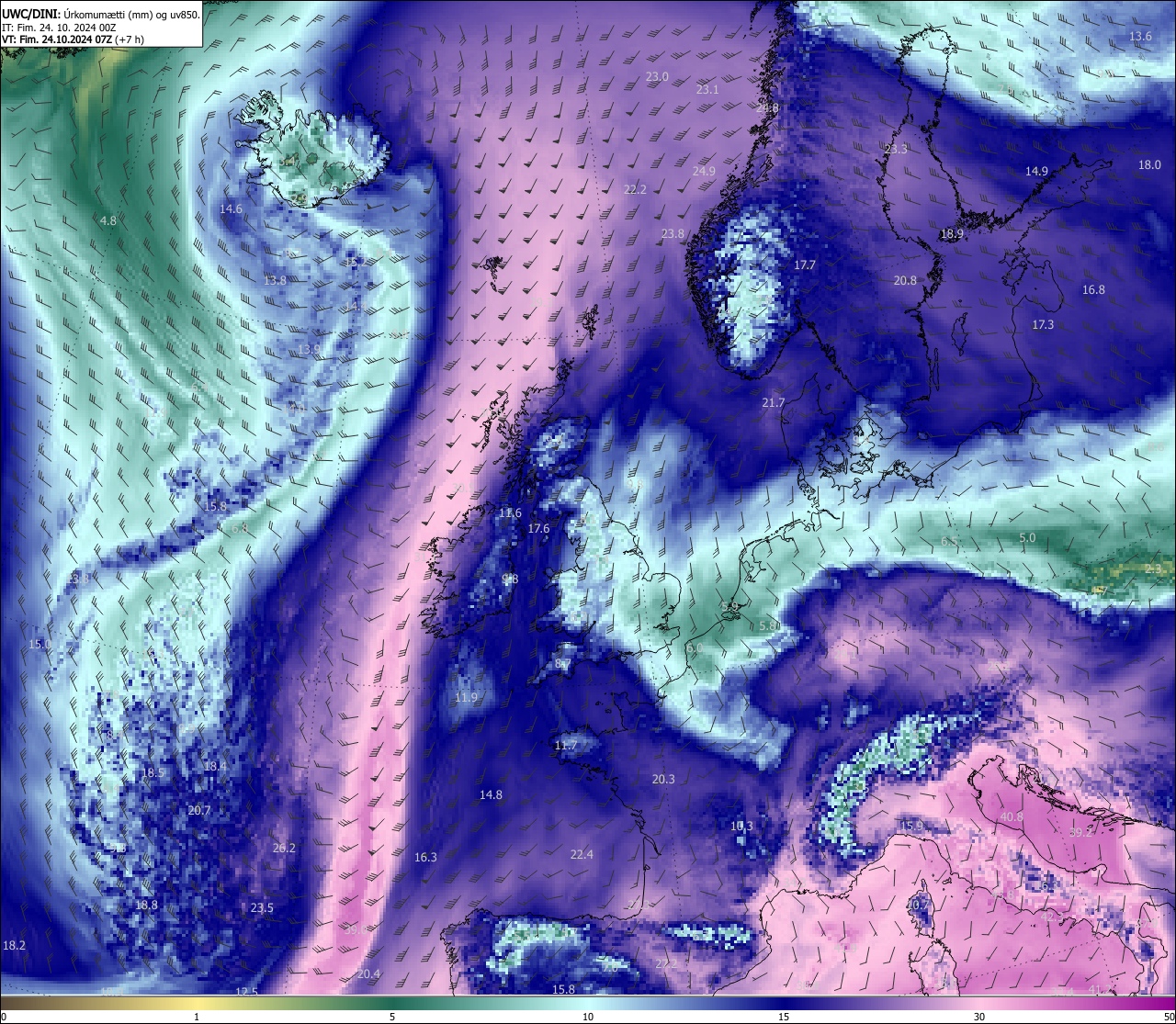Viewport: 1176px width, 1024px height.
Task: Click the valid time line "VT: Fim. 24.10.2024 07Z (+7 h)"
Action: point(73,39)
